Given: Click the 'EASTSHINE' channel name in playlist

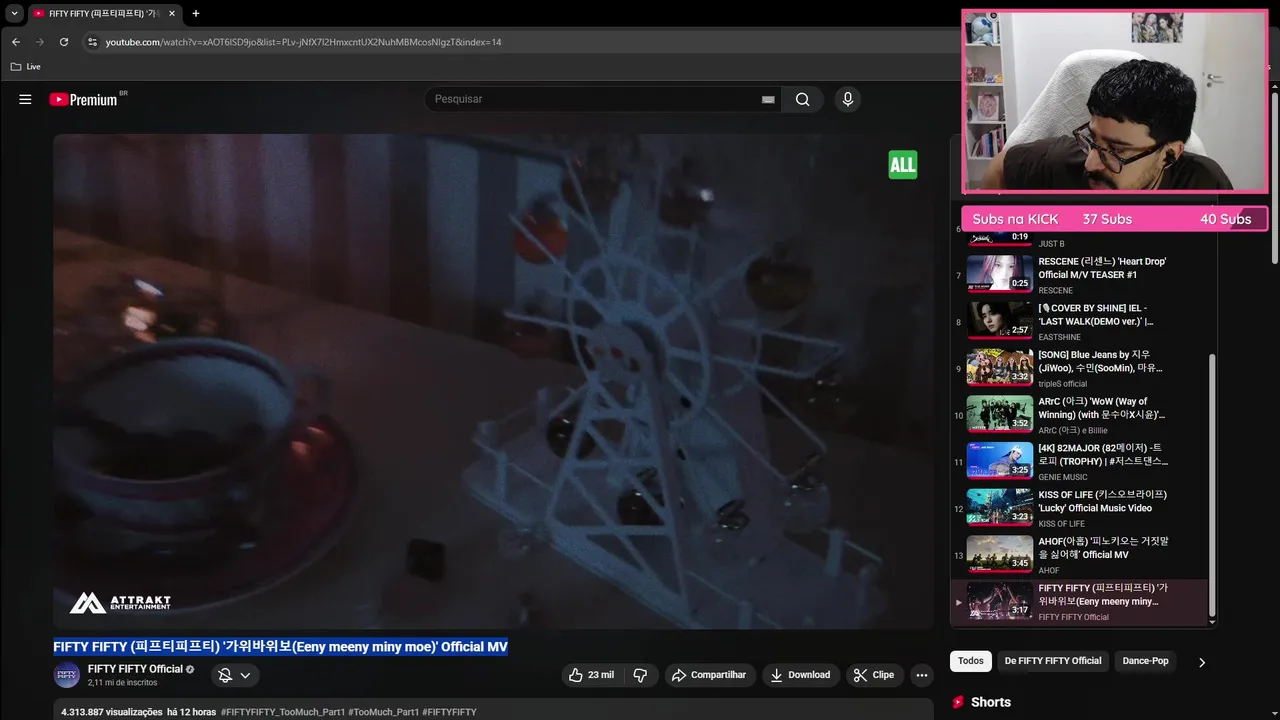Looking at the screenshot, I should click(1059, 337).
